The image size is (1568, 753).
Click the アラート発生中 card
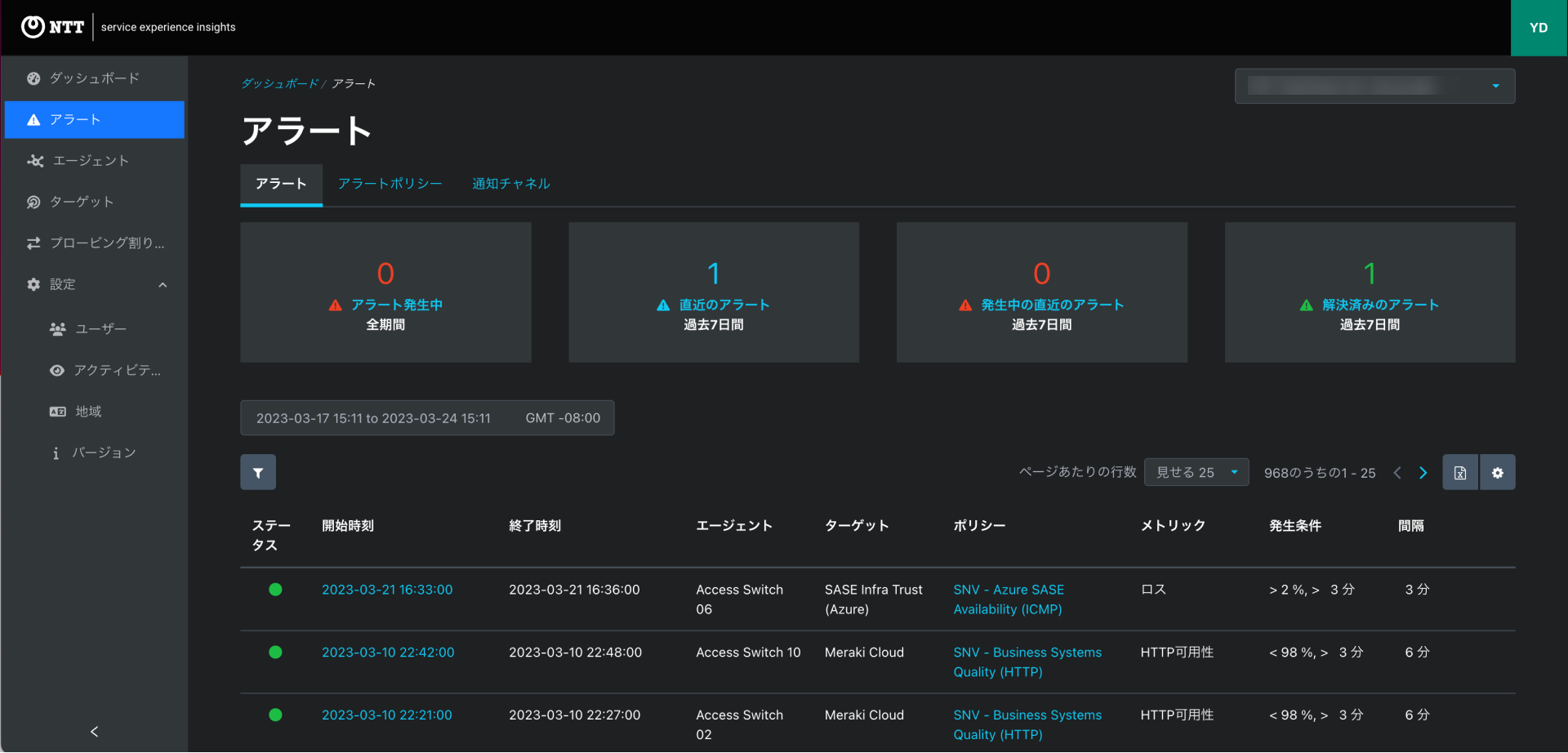[x=385, y=292]
